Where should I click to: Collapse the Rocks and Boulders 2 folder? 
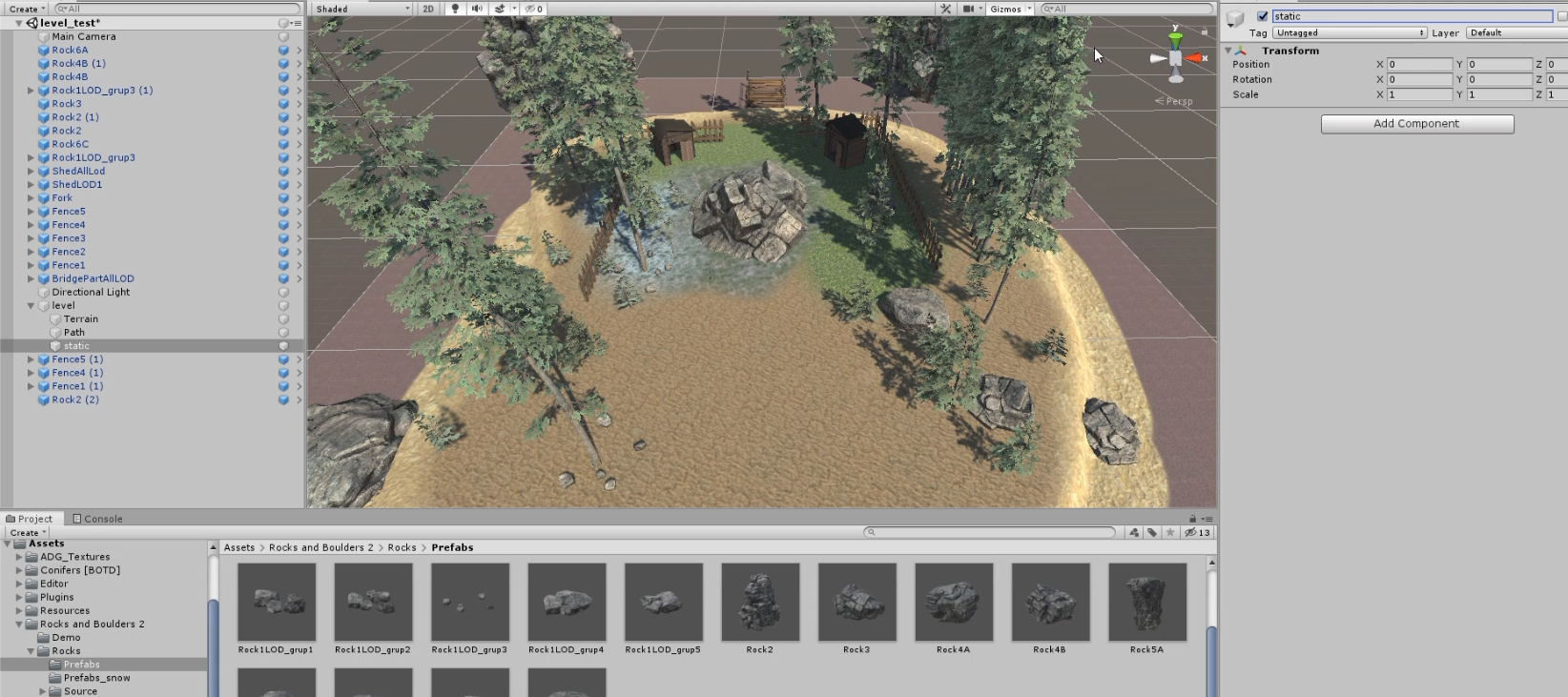pyautogui.click(x=19, y=625)
